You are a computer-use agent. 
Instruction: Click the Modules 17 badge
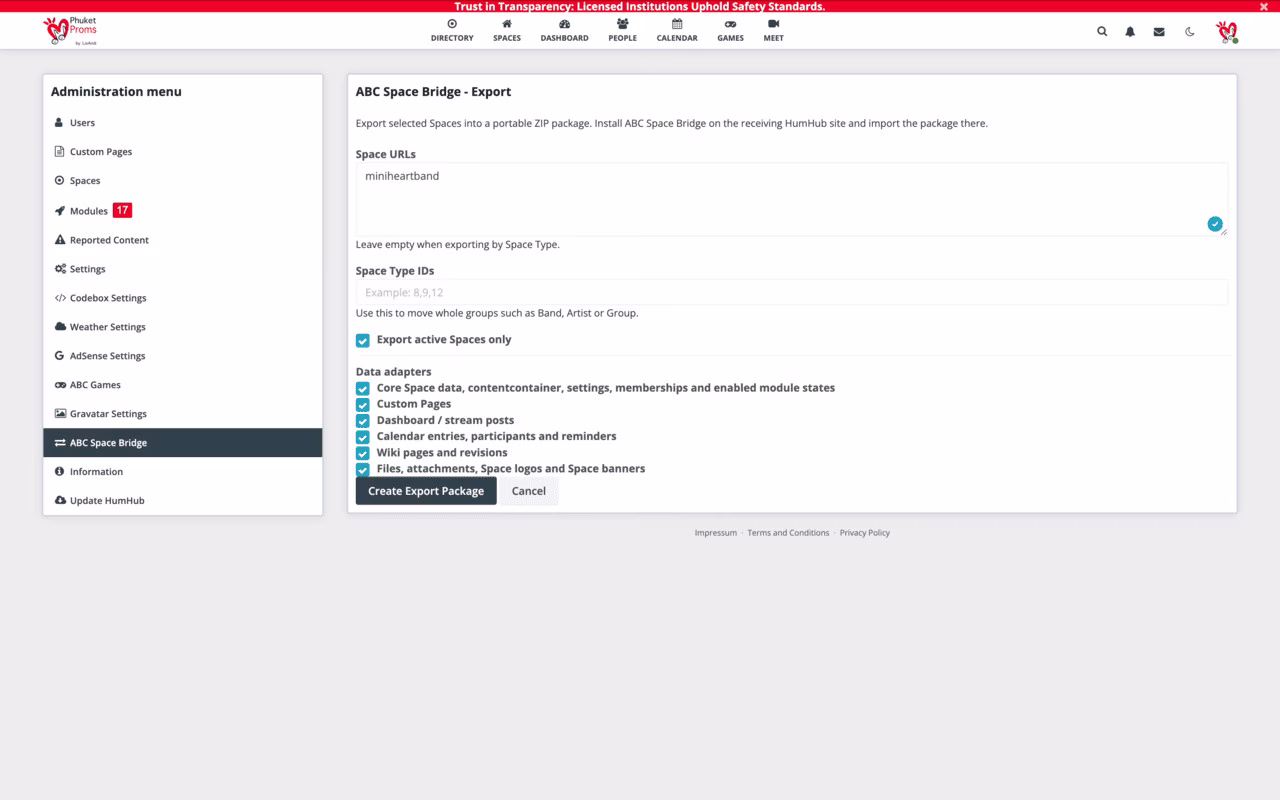[x=122, y=210]
